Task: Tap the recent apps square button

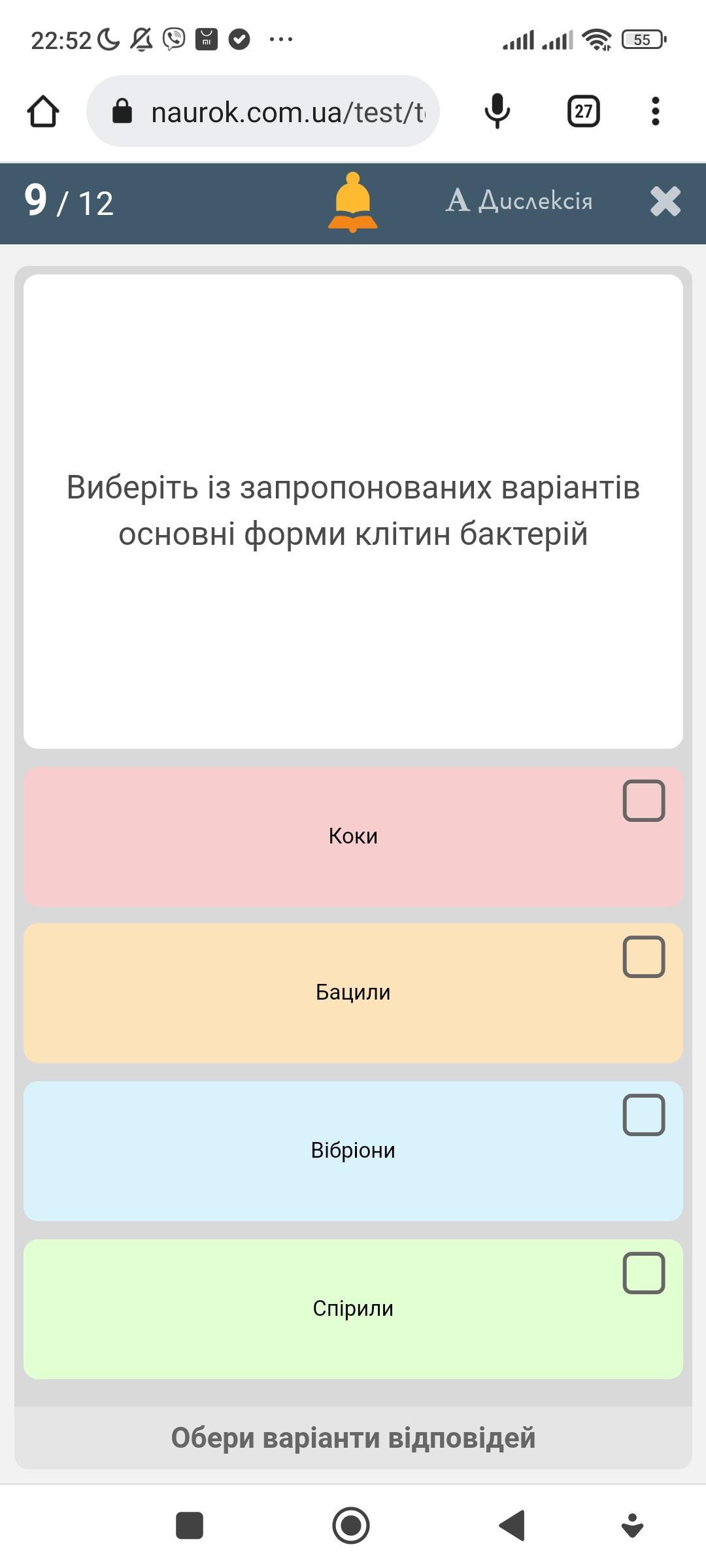Action: pyautogui.click(x=190, y=1526)
